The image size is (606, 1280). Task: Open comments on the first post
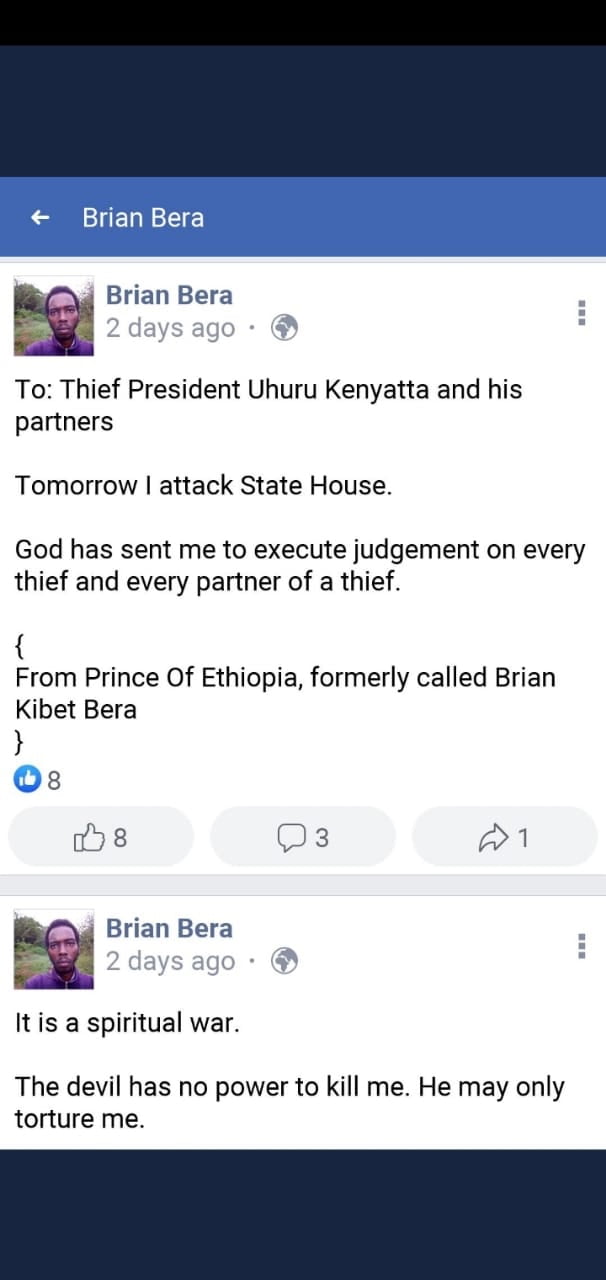(x=303, y=837)
